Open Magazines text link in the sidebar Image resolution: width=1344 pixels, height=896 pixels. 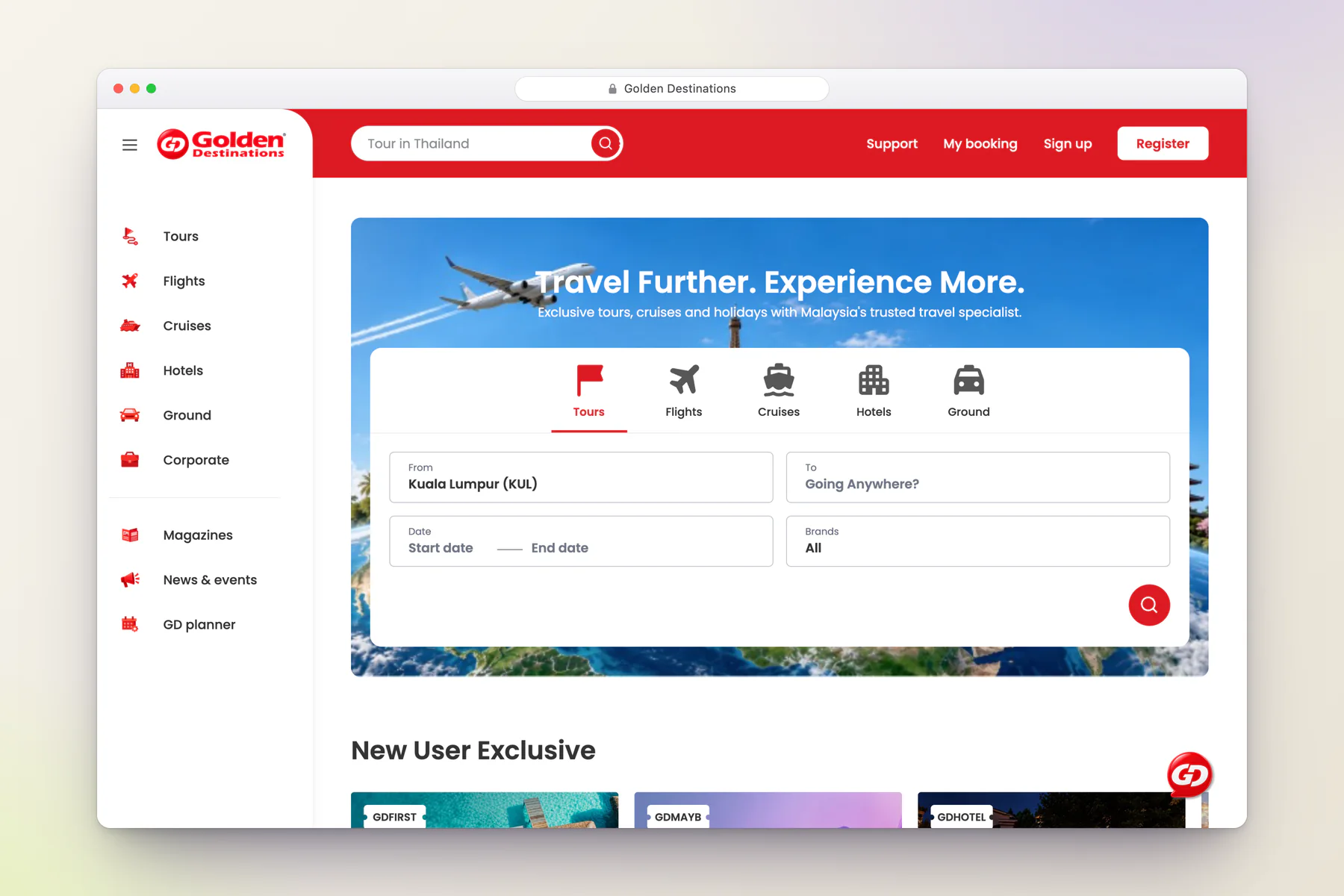198,535
